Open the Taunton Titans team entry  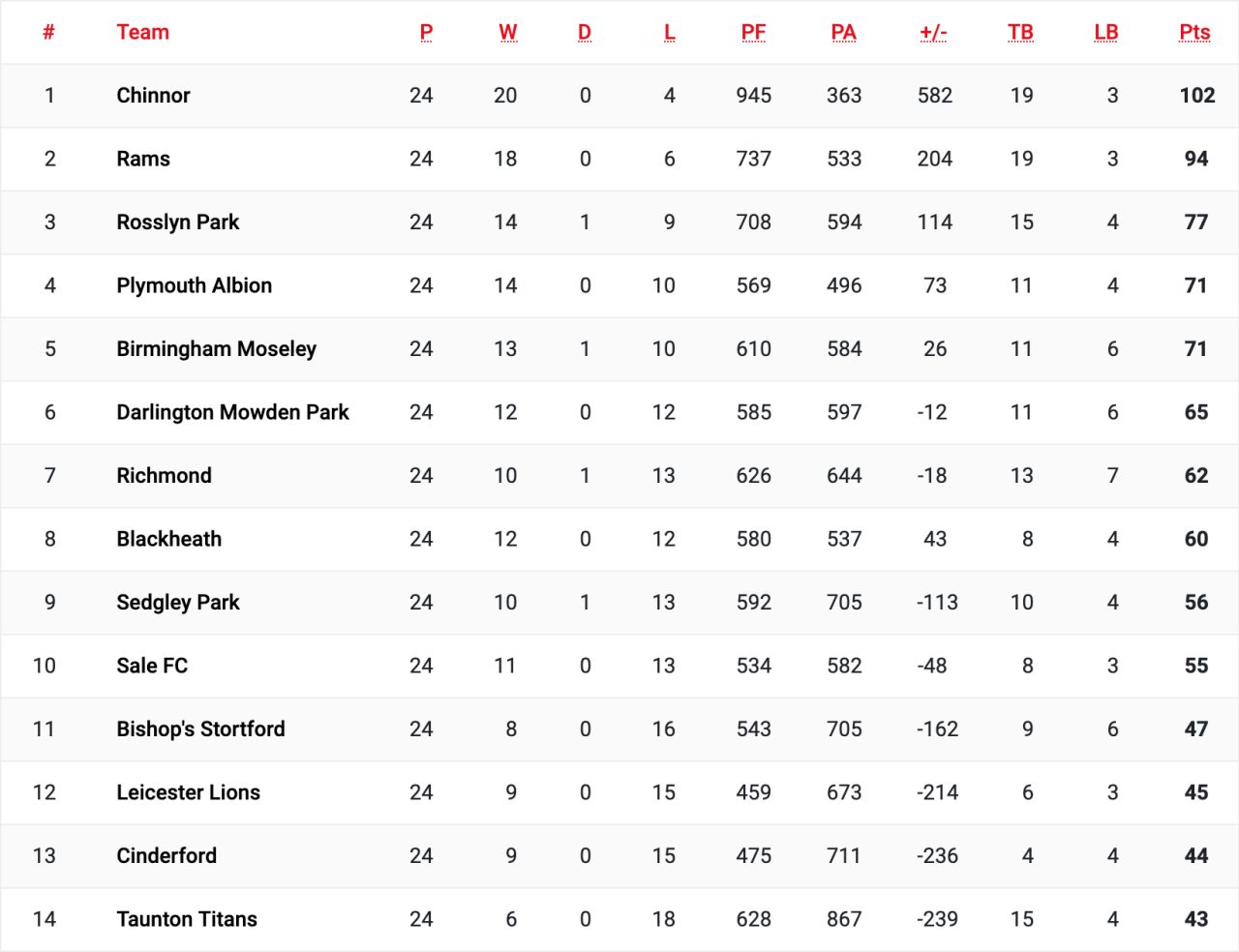click(187, 919)
